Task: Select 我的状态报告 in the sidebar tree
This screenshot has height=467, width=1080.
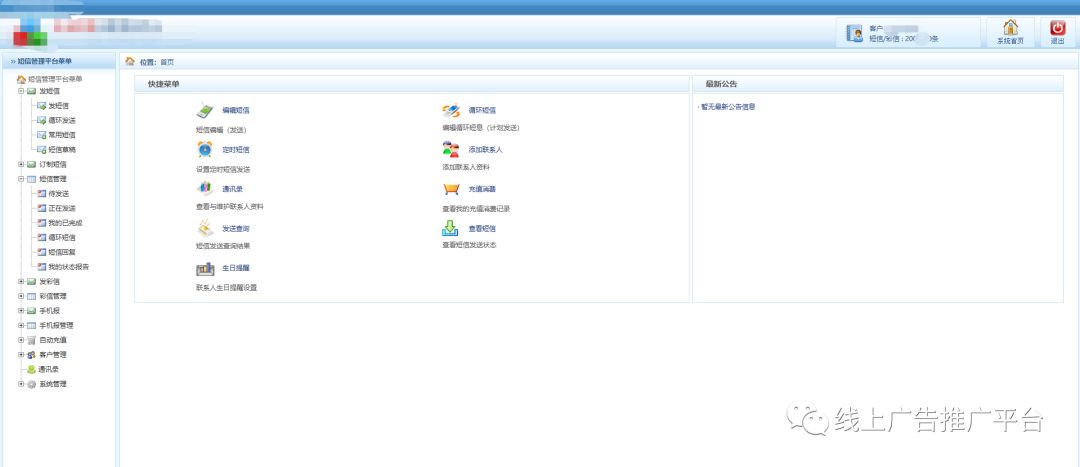Action: 68,267
